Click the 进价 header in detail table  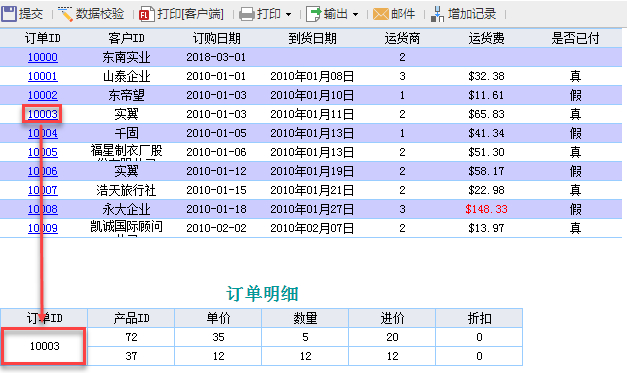(x=392, y=318)
